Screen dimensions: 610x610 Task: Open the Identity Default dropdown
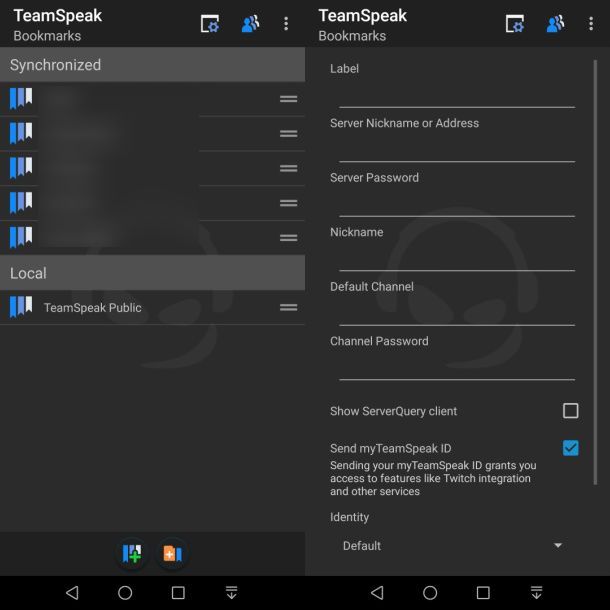[452, 545]
